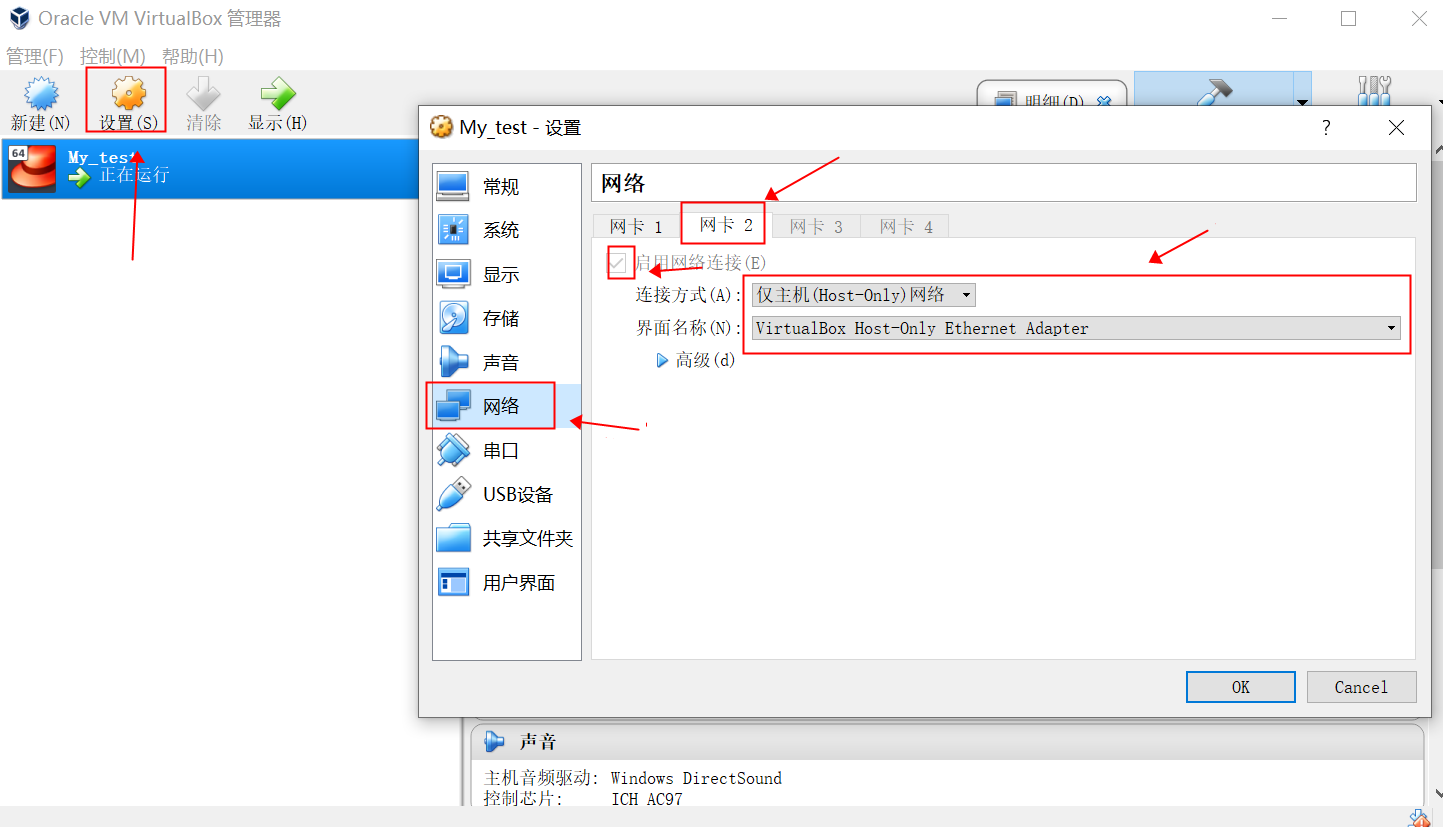
Task: Open the 共享文件夹 shared folders section
Action: point(520,537)
